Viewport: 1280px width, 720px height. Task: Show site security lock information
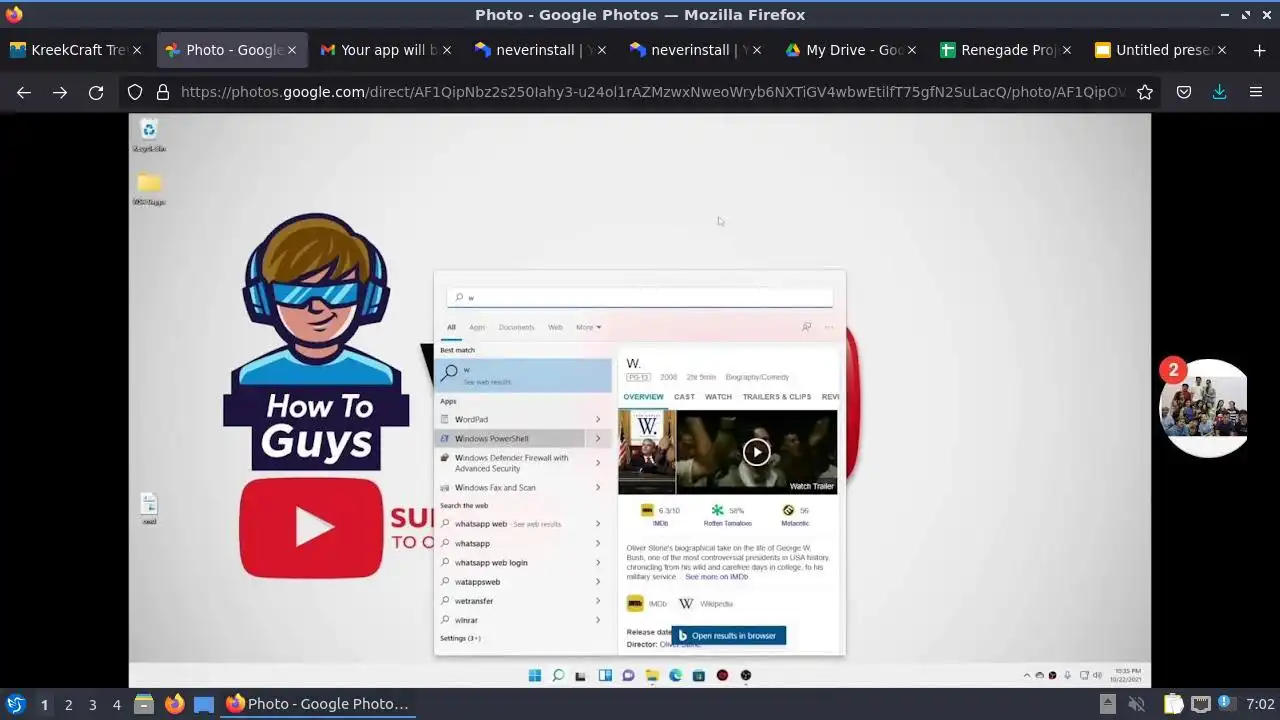point(162,92)
